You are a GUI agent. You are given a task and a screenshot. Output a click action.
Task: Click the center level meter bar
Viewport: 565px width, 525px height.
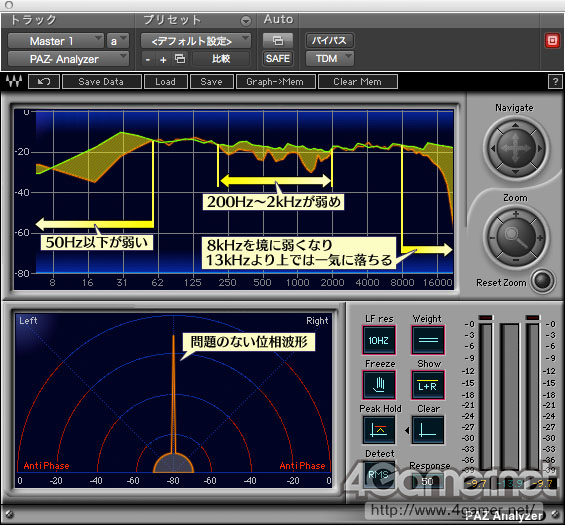[x=509, y=397]
